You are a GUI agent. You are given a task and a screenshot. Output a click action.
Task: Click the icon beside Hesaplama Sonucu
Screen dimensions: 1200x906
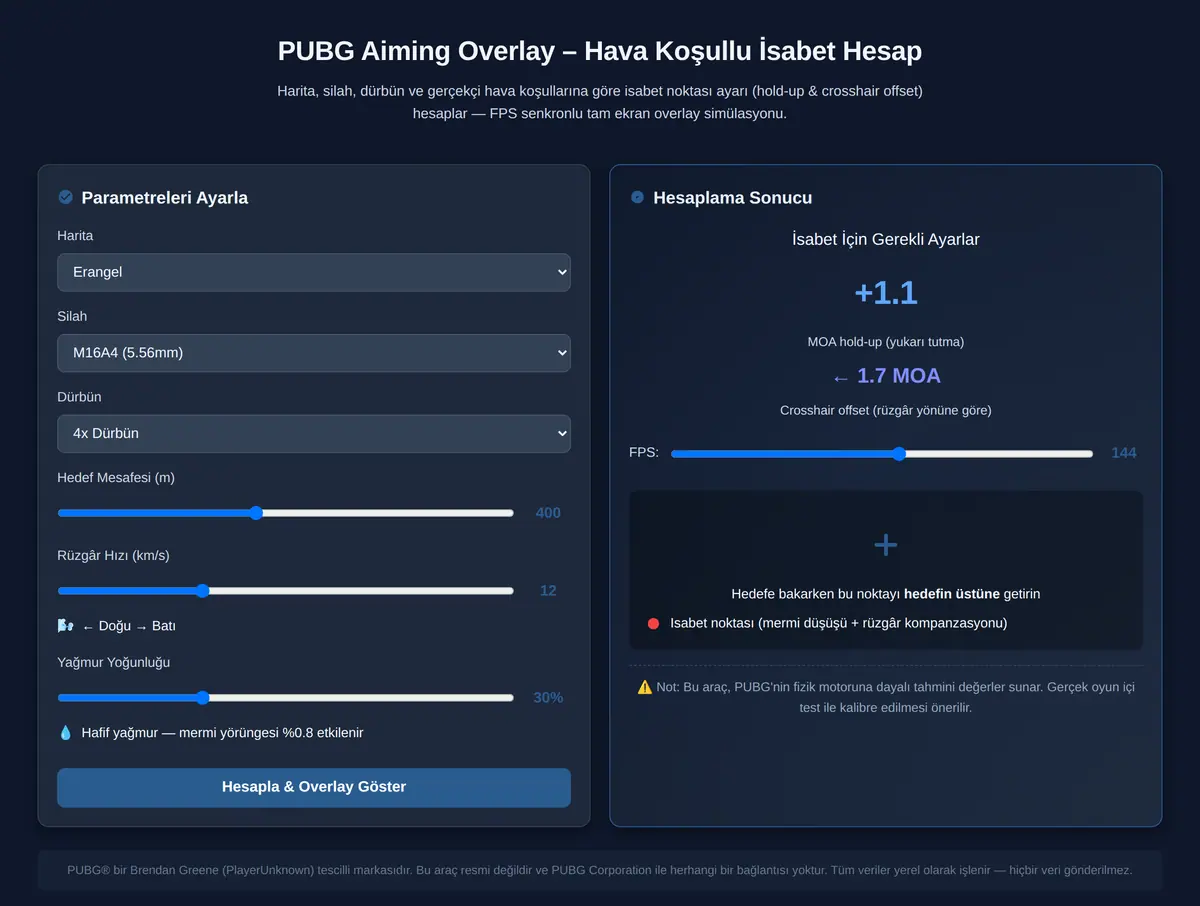(x=637, y=197)
